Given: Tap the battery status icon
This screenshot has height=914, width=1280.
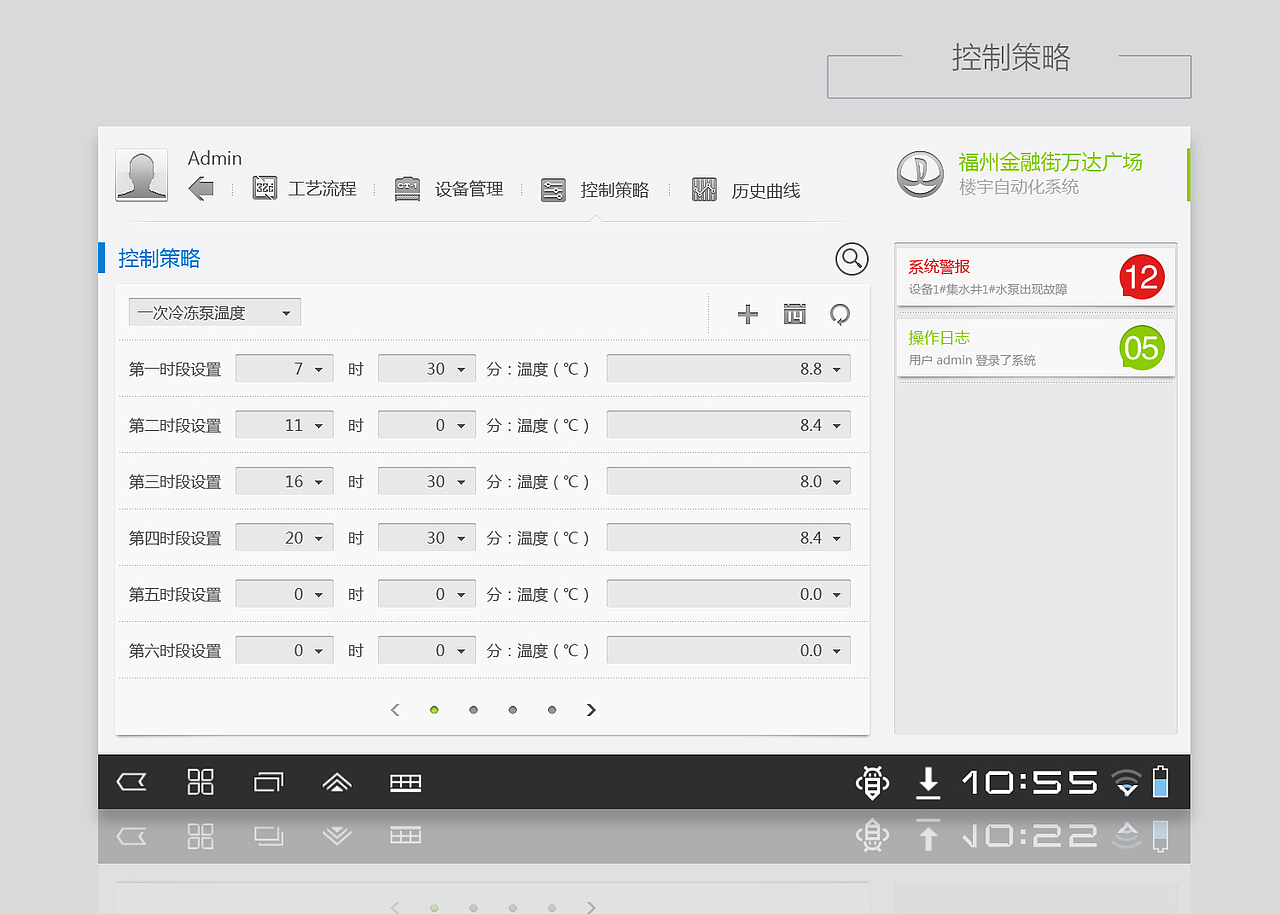Looking at the screenshot, I should pos(1160,781).
